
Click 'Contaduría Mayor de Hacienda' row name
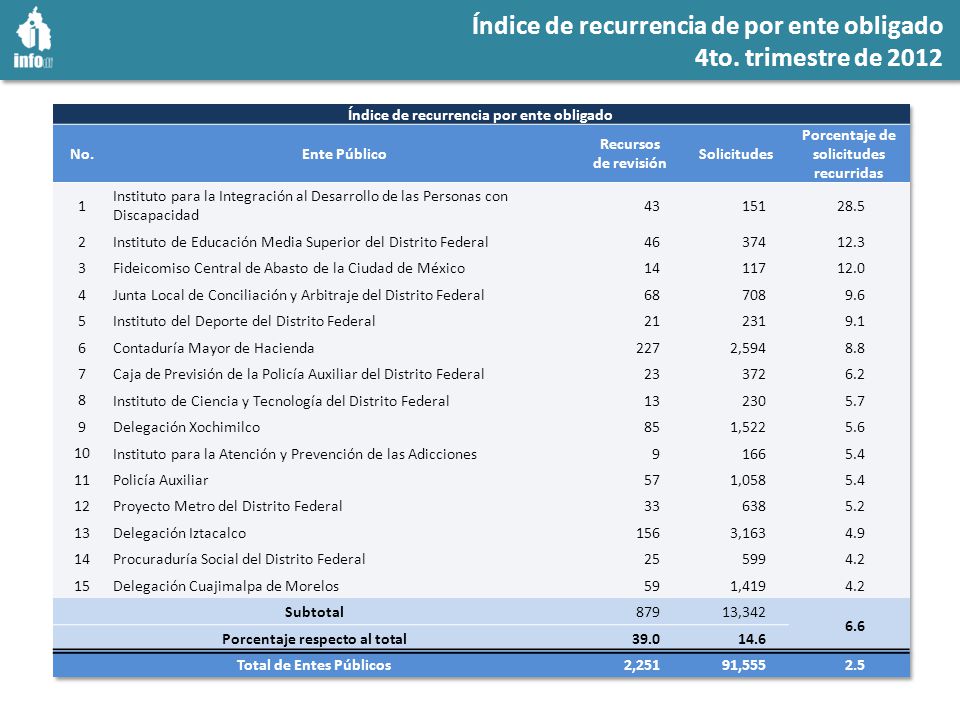[213, 348]
